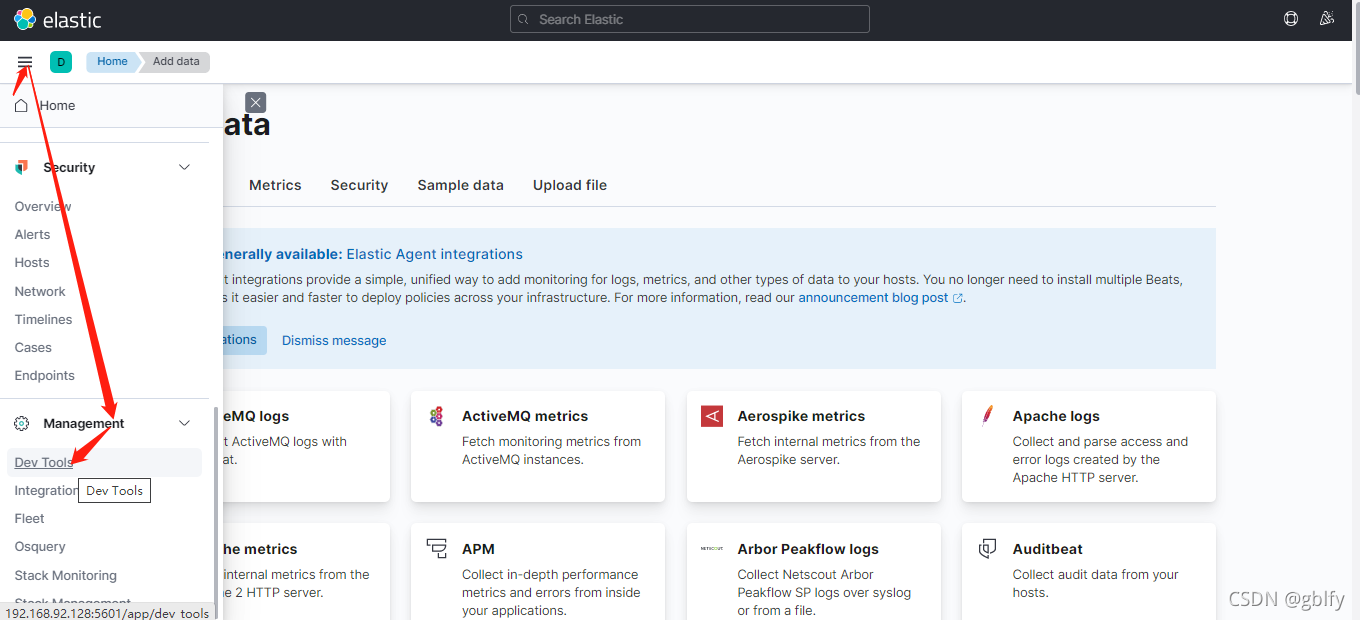Go to Home breadcrumb
This screenshot has width=1360, height=620.
tap(112, 62)
